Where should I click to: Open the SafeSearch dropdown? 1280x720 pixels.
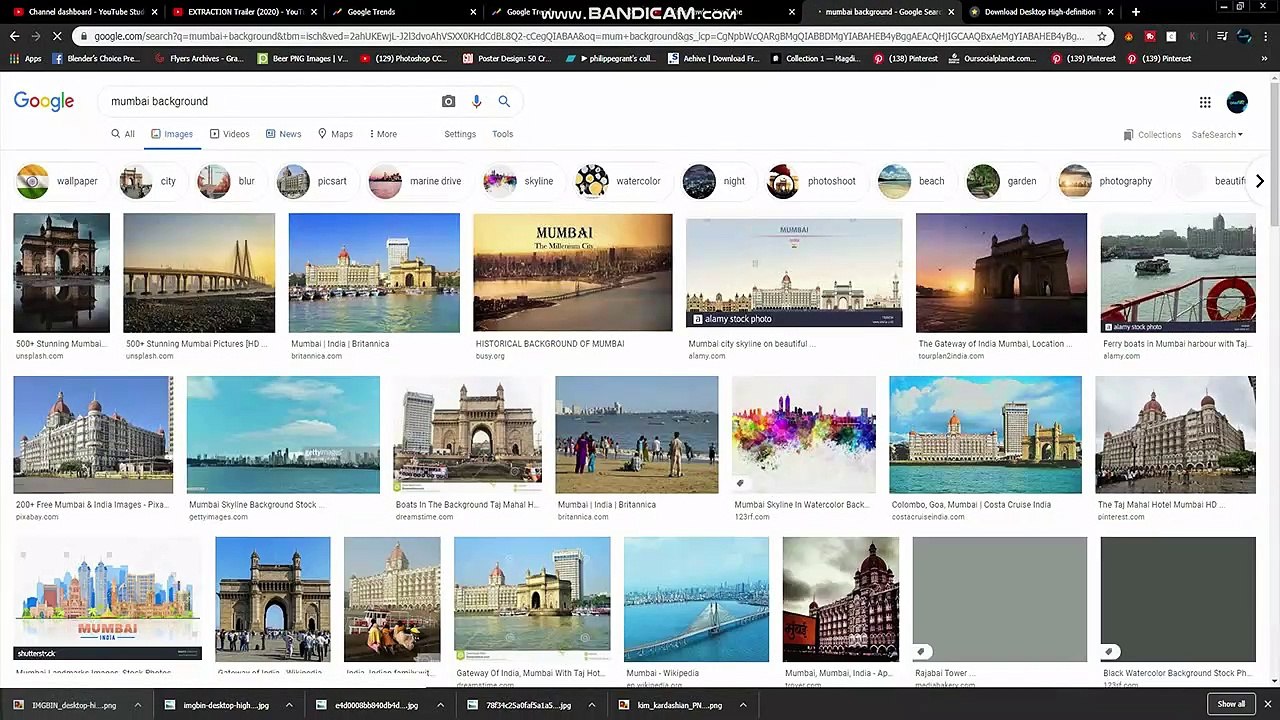click(1216, 135)
